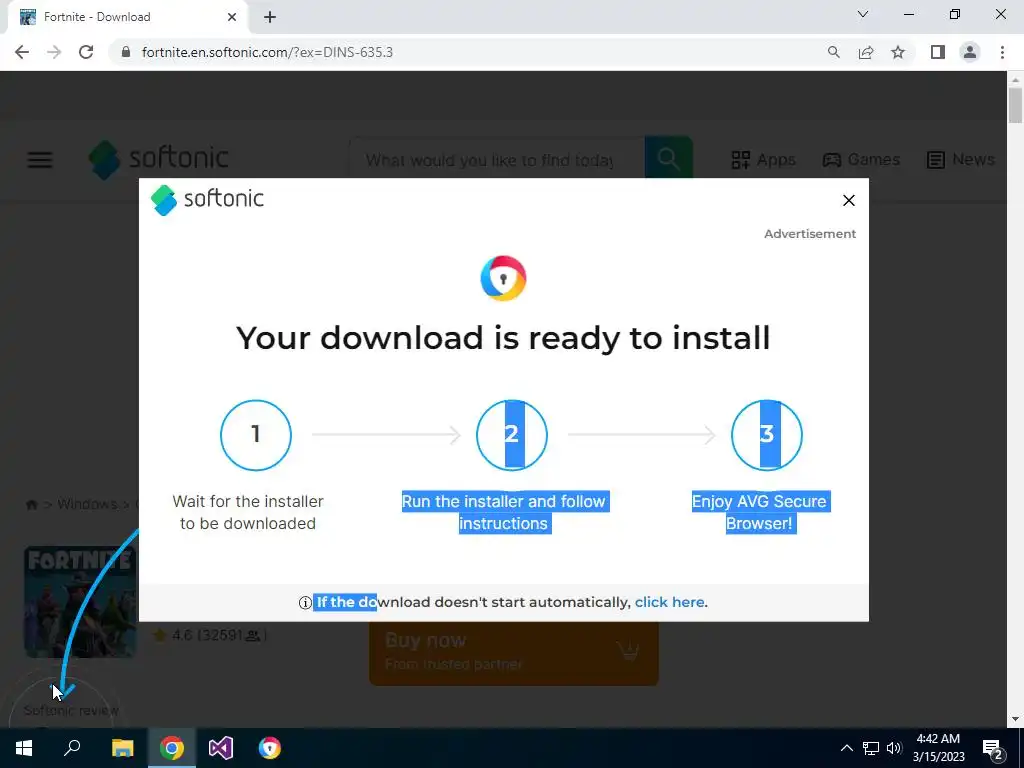
Task: Click the Softonic search input field
Action: [x=496, y=160]
